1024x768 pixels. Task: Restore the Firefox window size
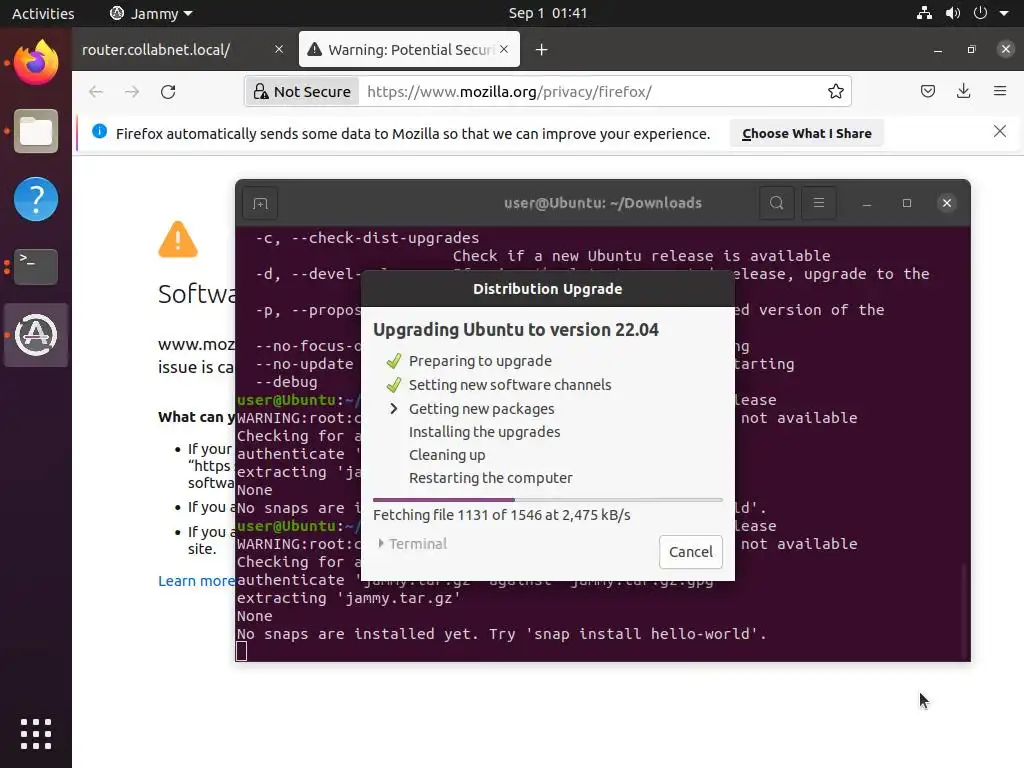click(971, 50)
